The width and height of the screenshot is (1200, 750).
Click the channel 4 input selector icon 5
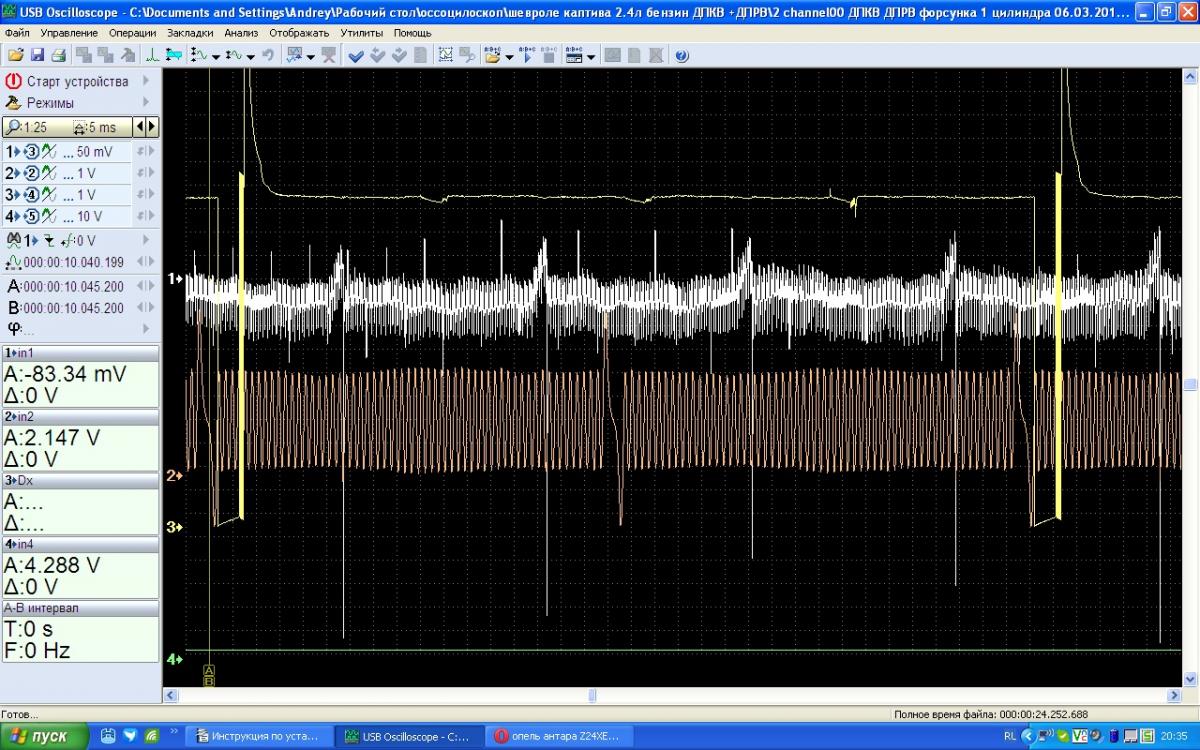(x=32, y=216)
